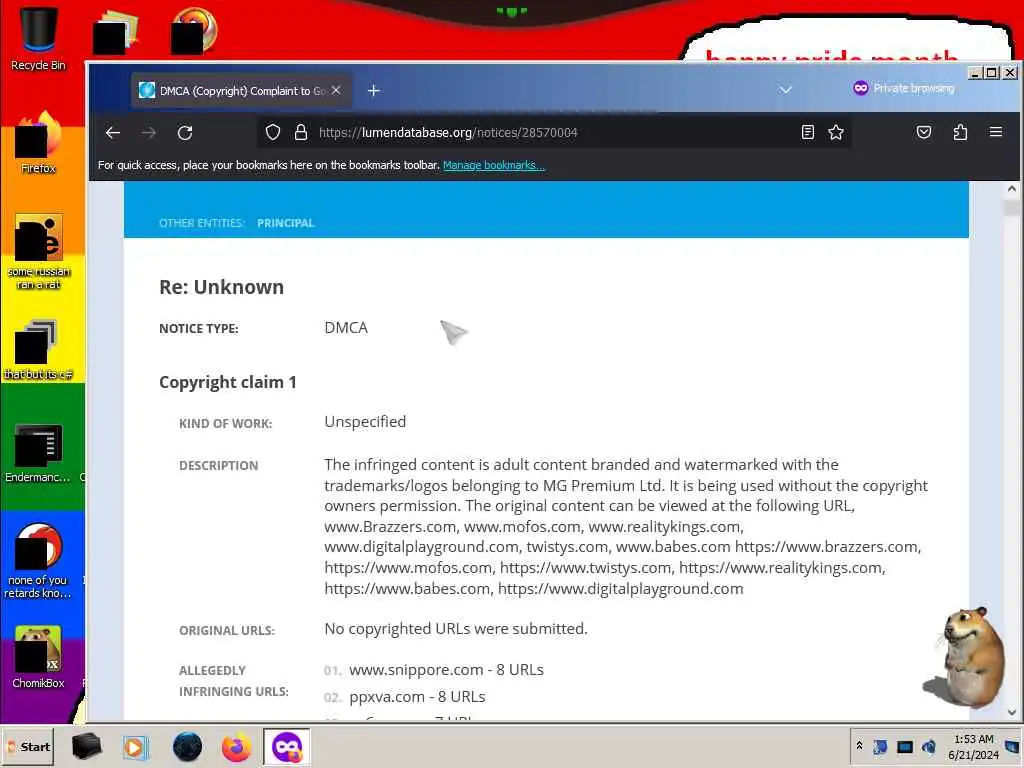
Task: Click the Firefox taskbar icon
Action: (236, 746)
